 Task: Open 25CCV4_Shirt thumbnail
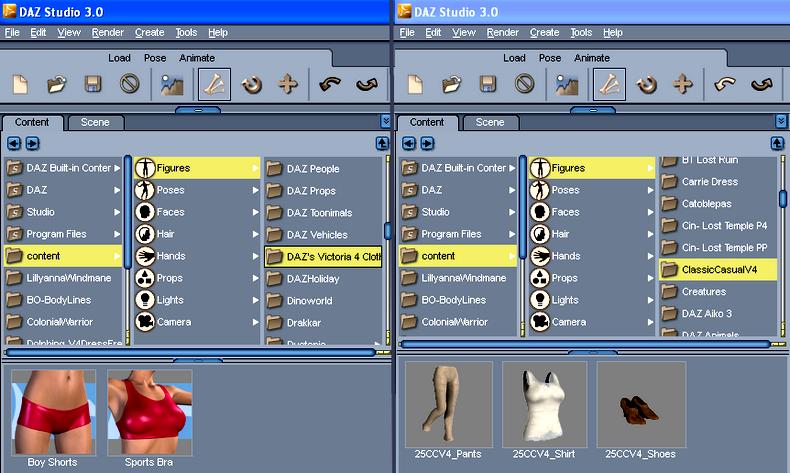[x=544, y=404]
